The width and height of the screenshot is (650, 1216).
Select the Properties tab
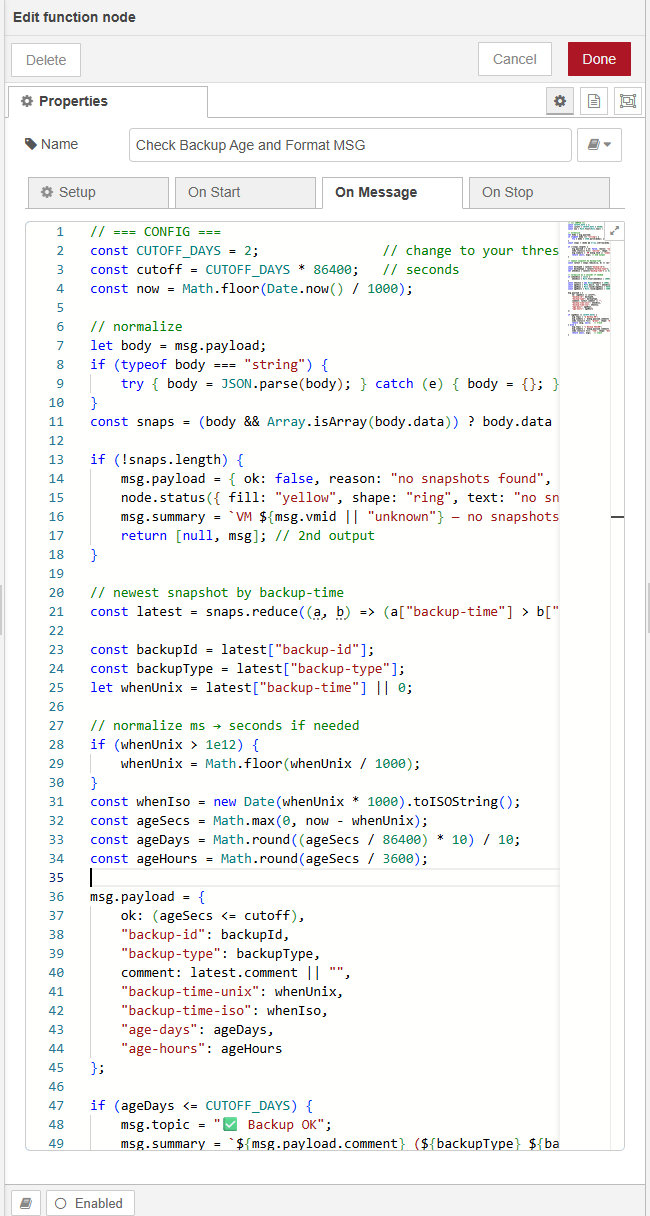click(107, 102)
